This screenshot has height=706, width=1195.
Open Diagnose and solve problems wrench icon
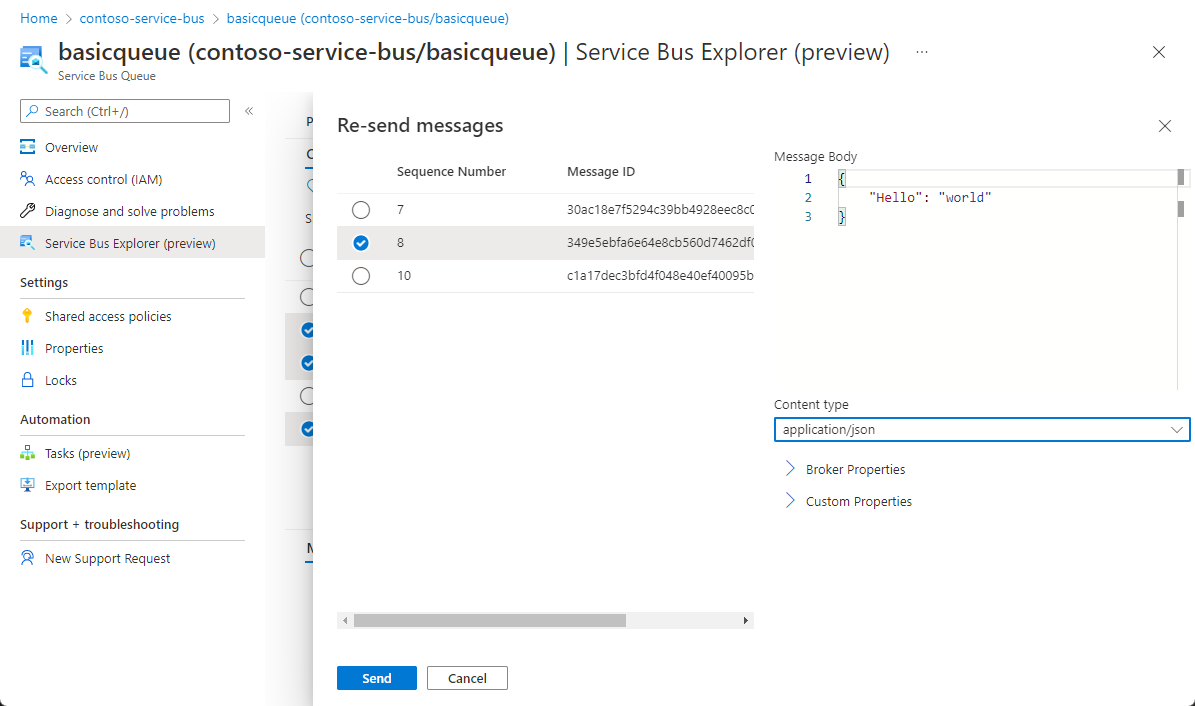tap(28, 211)
